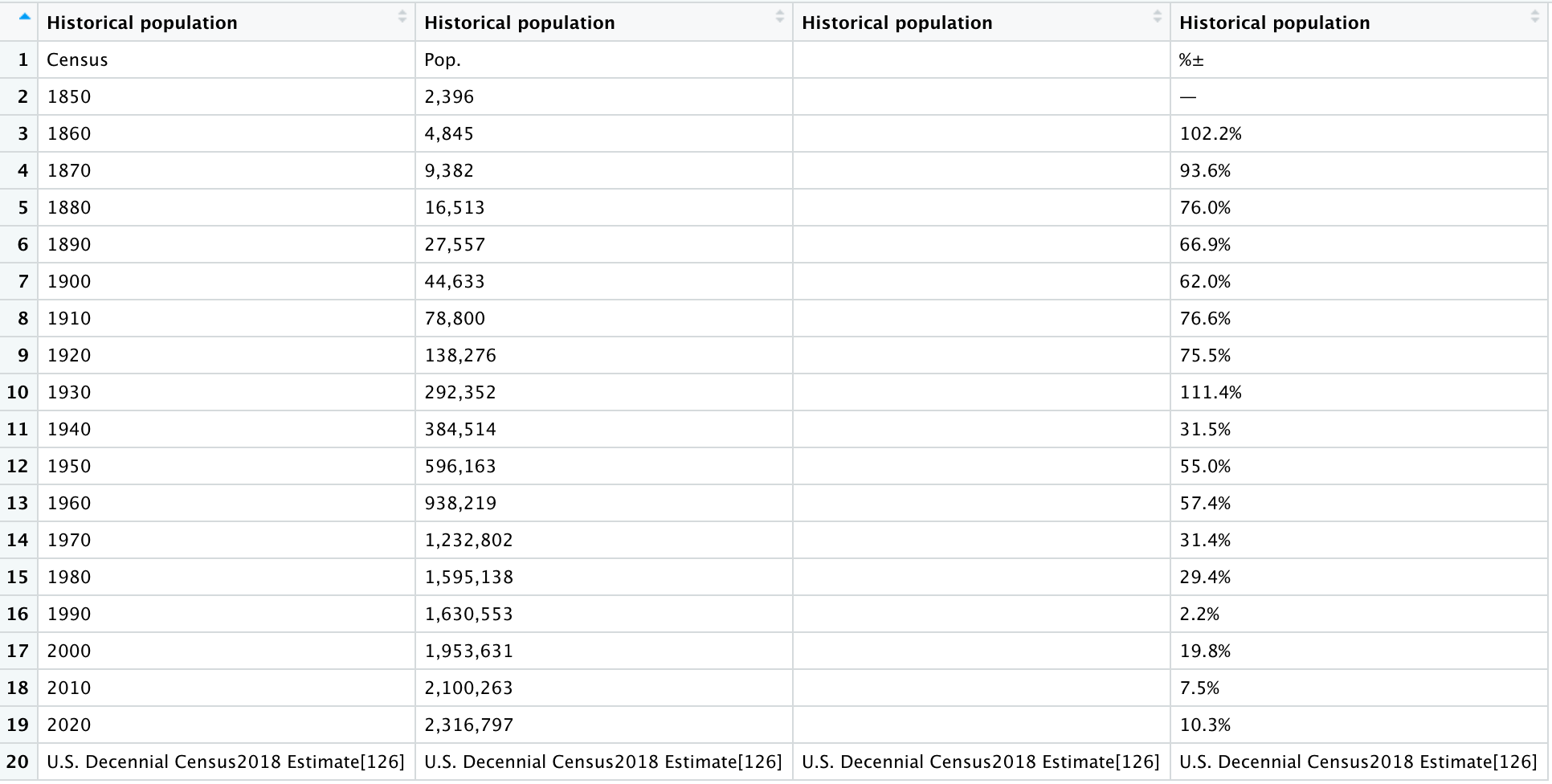Click the blue sort arrow above row numbers
This screenshot has height=784, width=1552.
25,16
